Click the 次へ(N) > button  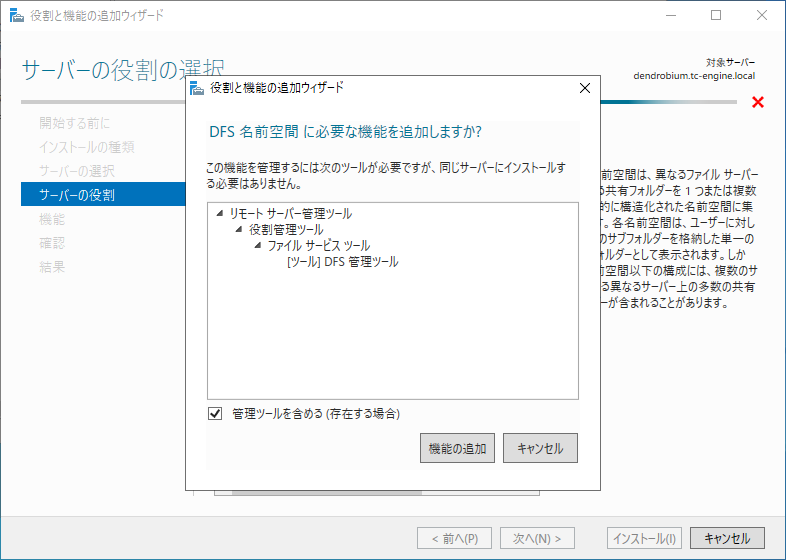537,538
